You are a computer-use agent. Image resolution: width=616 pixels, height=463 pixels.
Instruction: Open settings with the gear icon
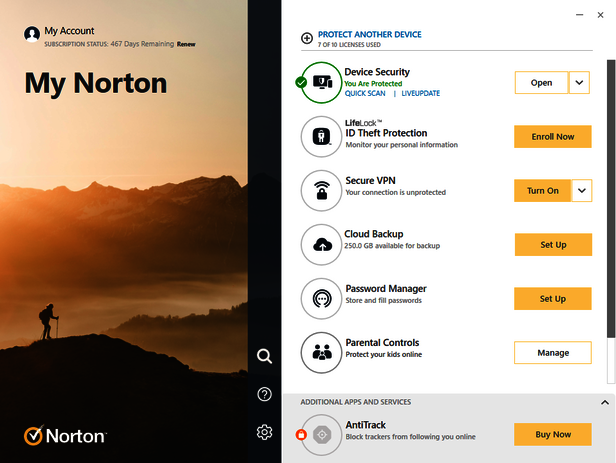(x=264, y=432)
